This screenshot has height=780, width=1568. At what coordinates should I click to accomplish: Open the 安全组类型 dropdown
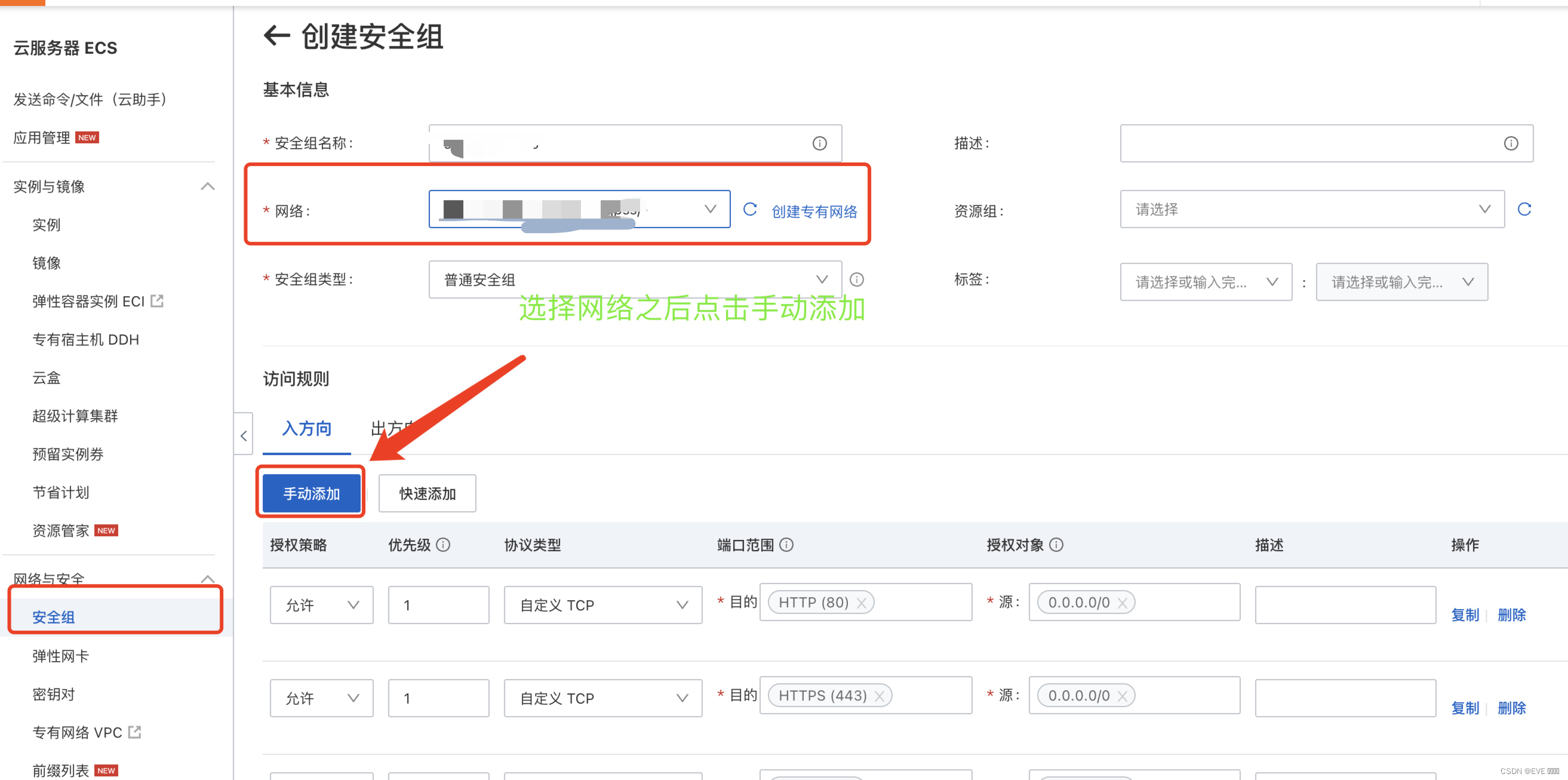[635, 280]
